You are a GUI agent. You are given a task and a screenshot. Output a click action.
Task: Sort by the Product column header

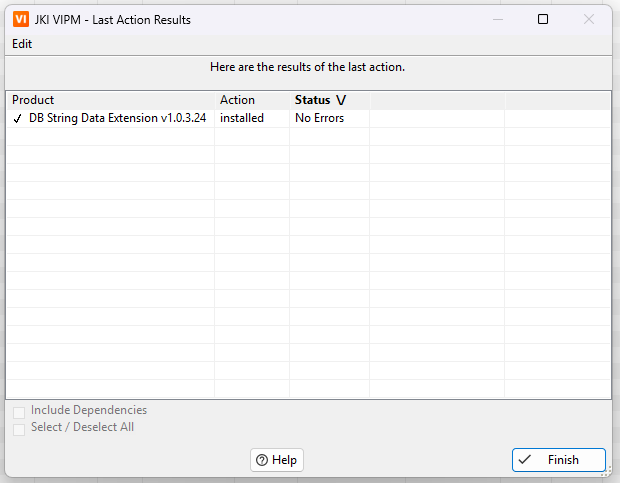[x=111, y=100]
